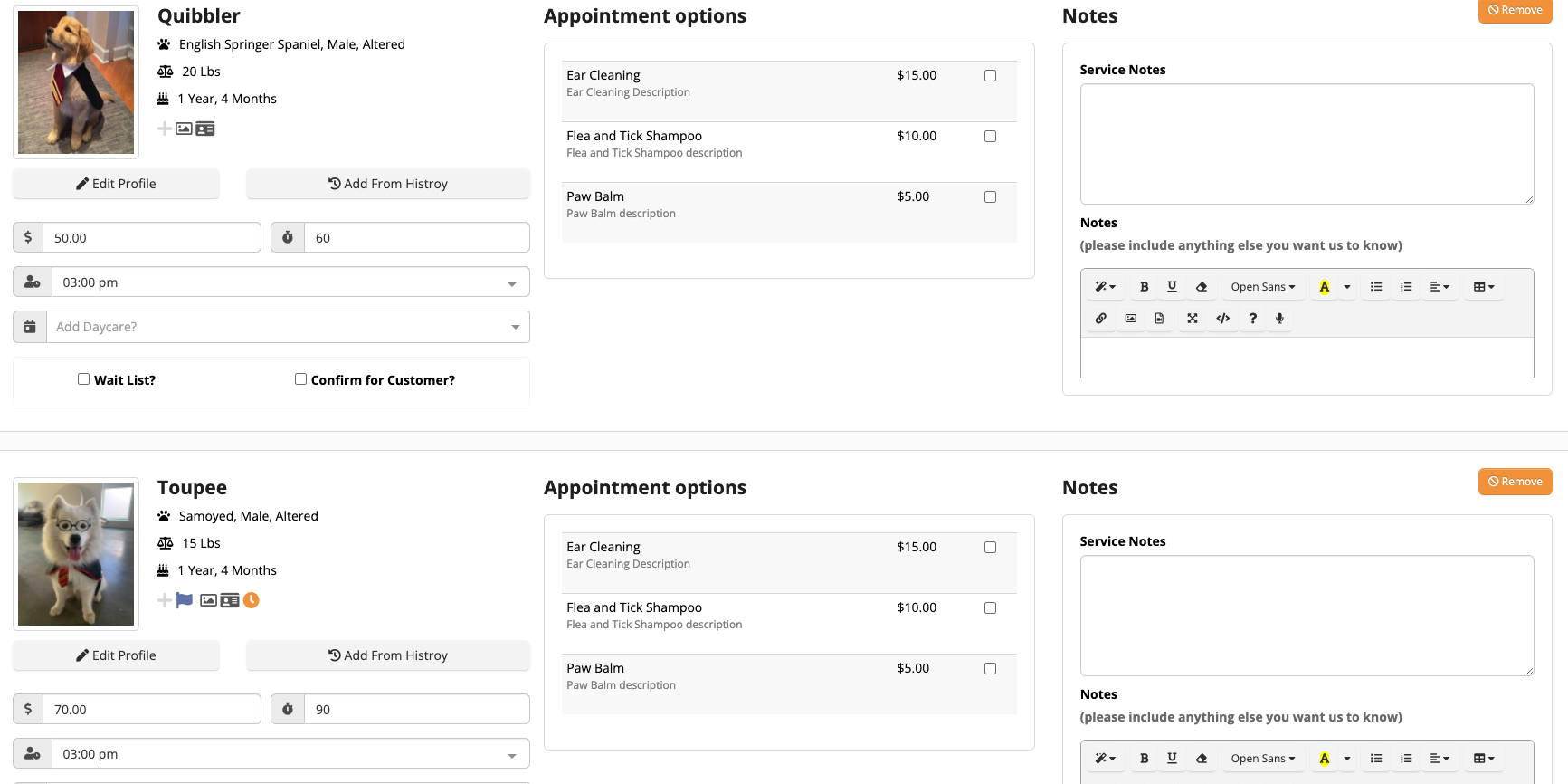
Task: Click the orange clock icon for Toupee
Action: click(x=252, y=600)
